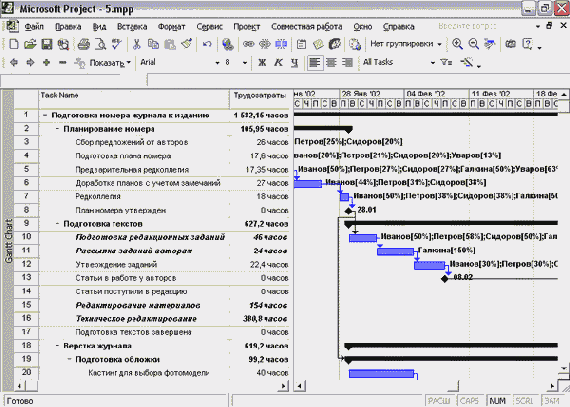Image resolution: width=570 pixels, height=407 pixels.
Task: Click the Zoom In magnifier icon
Action: tap(457, 44)
